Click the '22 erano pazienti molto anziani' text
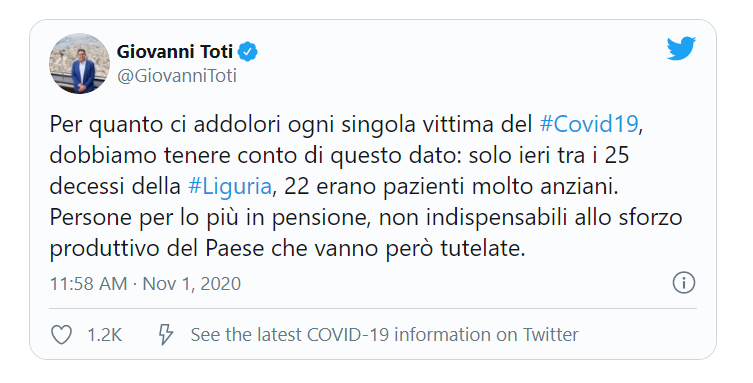Viewport: 753px width, 383px height. point(451,187)
